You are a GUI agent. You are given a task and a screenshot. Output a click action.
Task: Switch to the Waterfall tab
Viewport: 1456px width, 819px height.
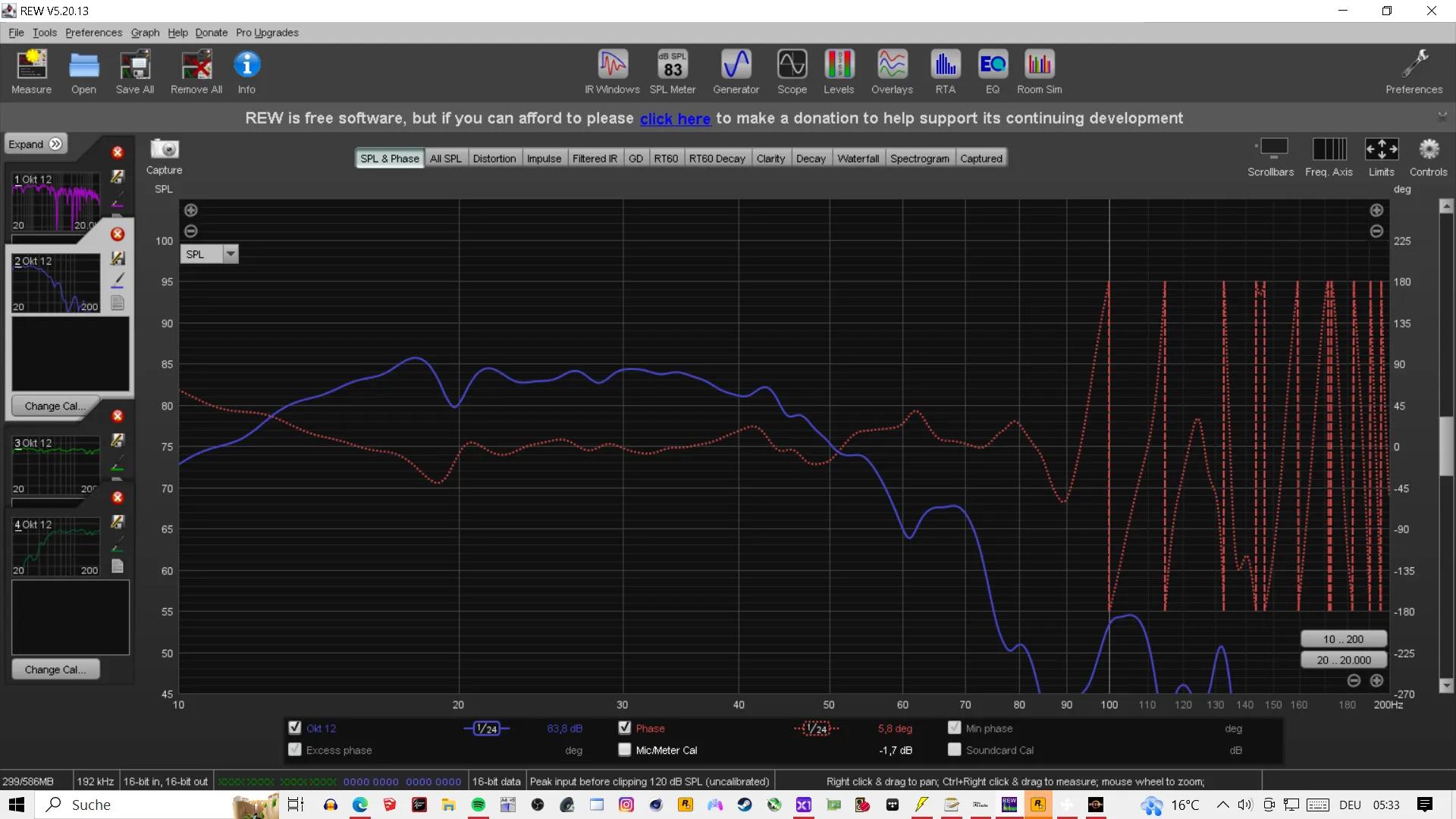click(x=858, y=158)
